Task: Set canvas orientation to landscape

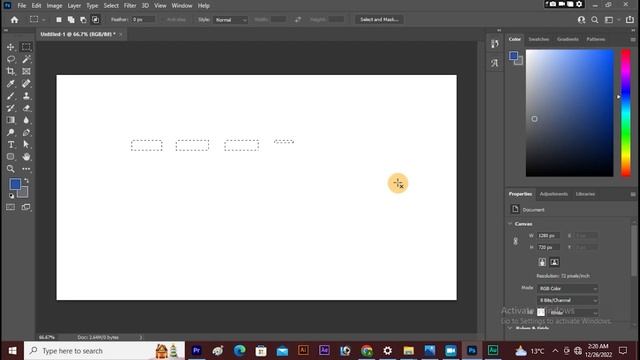Action: [554, 262]
